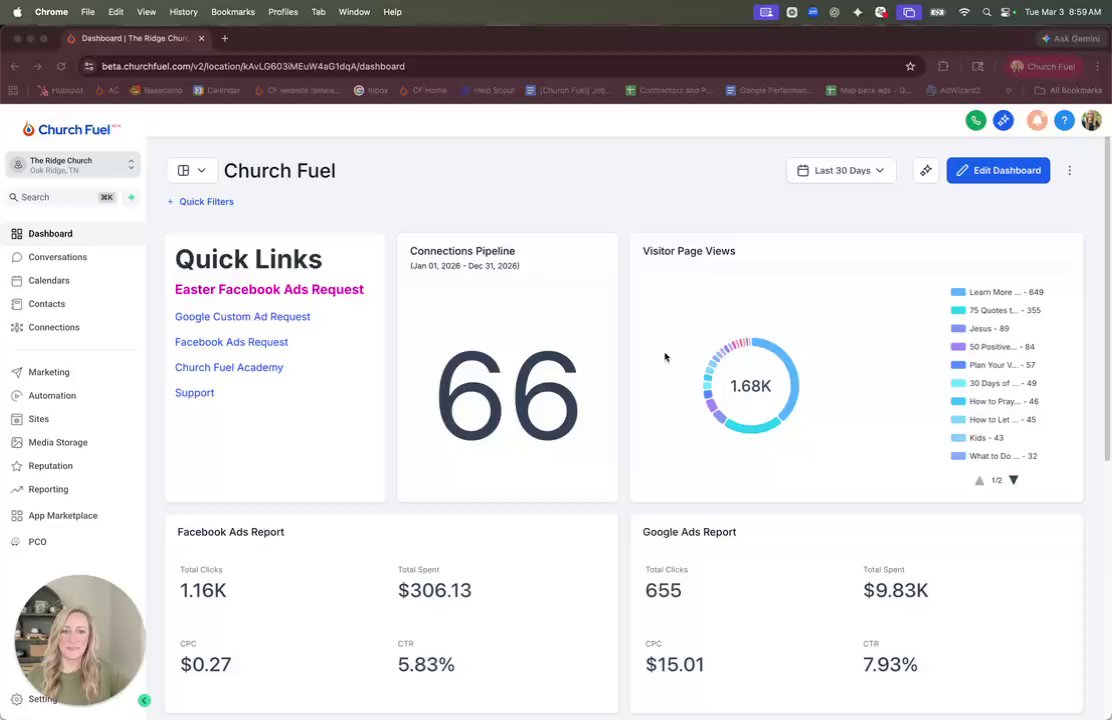The height and width of the screenshot is (720, 1112).
Task: Click the Edit Dashboard button
Action: click(998, 170)
